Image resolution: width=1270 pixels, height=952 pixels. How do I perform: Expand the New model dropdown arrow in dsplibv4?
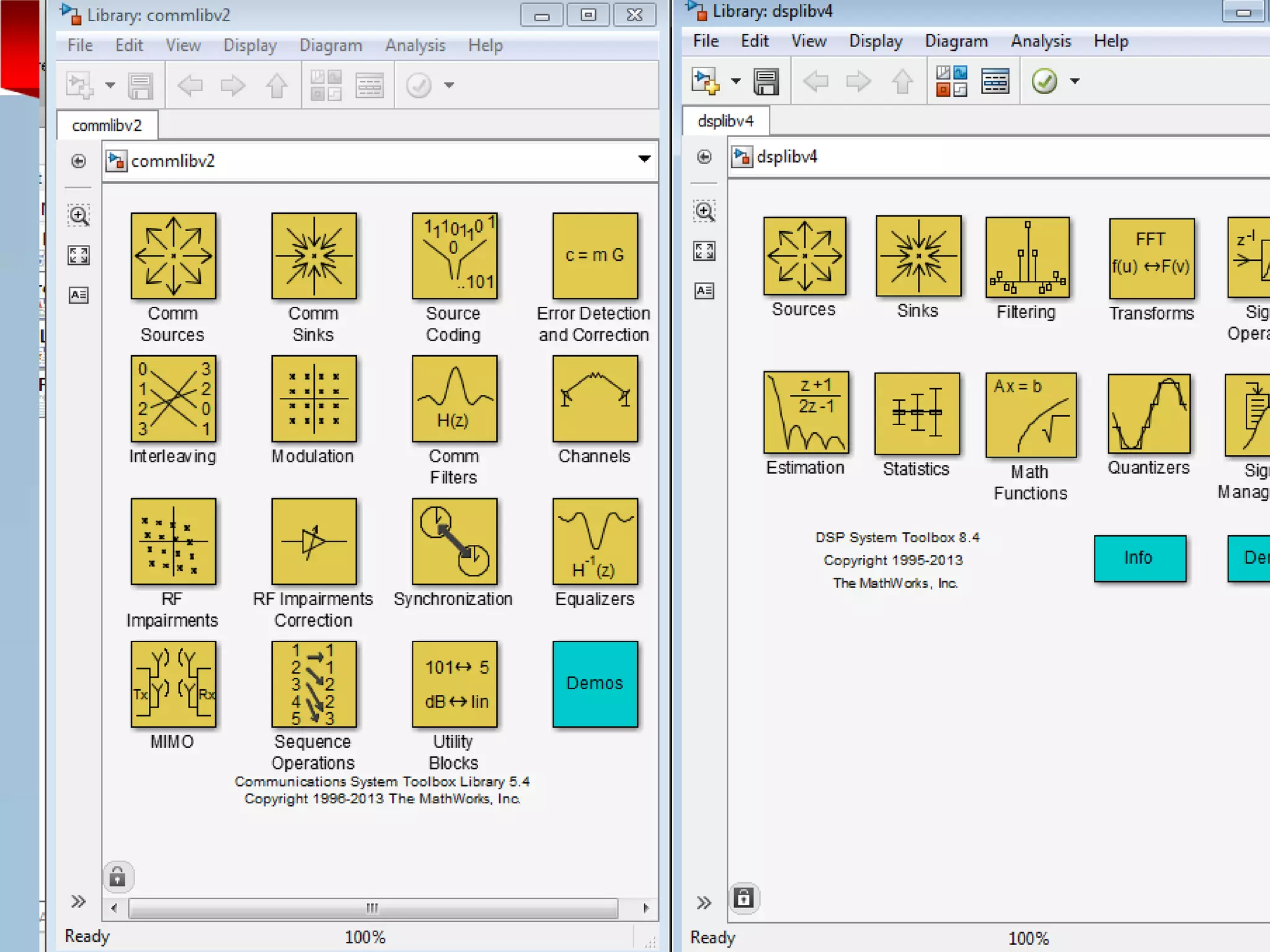pyautogui.click(x=735, y=81)
